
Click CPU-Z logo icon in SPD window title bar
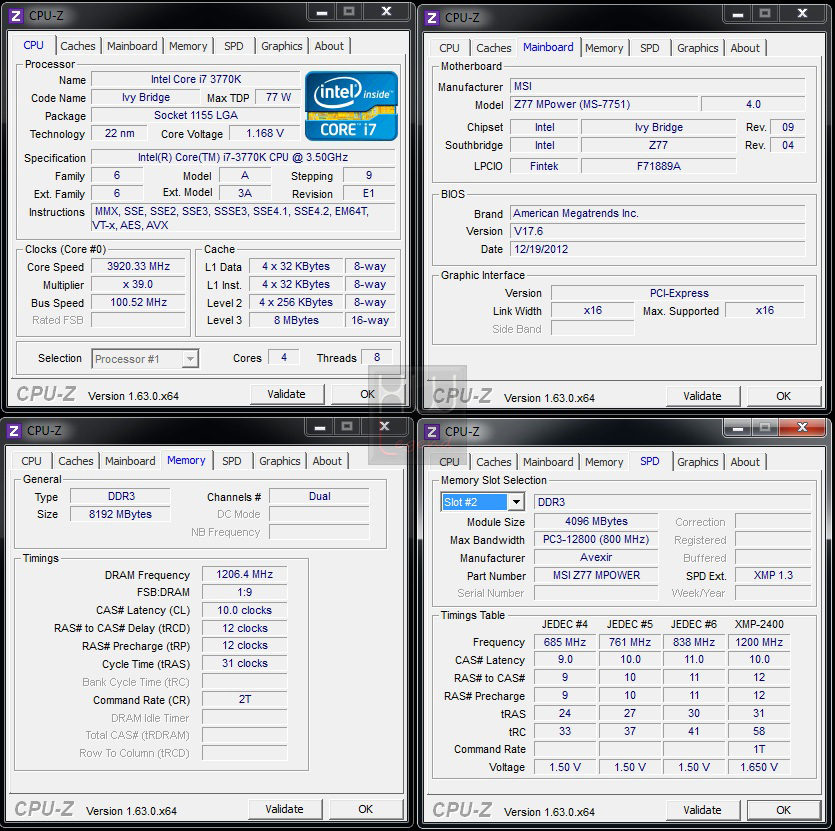tap(432, 432)
